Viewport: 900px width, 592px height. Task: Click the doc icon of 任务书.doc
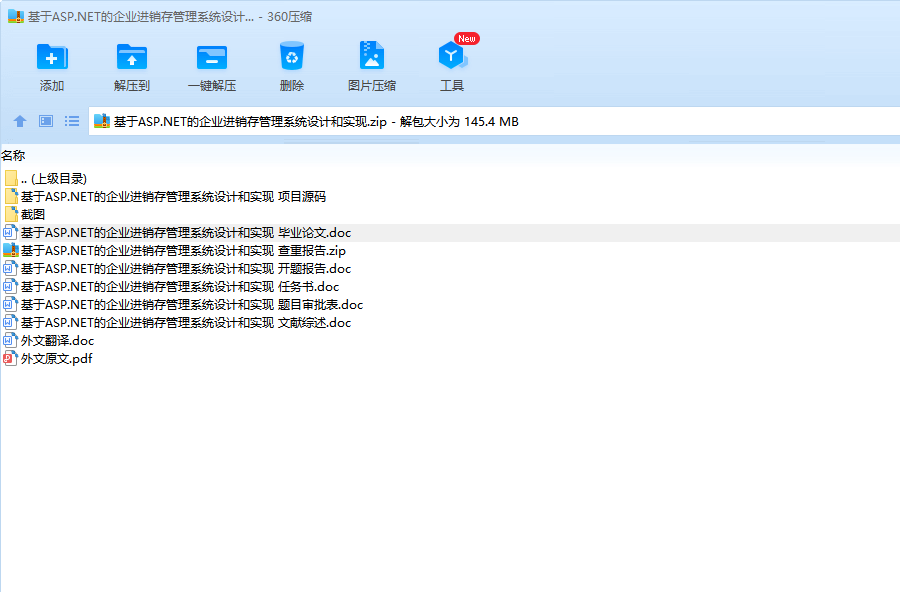click(x=10, y=287)
